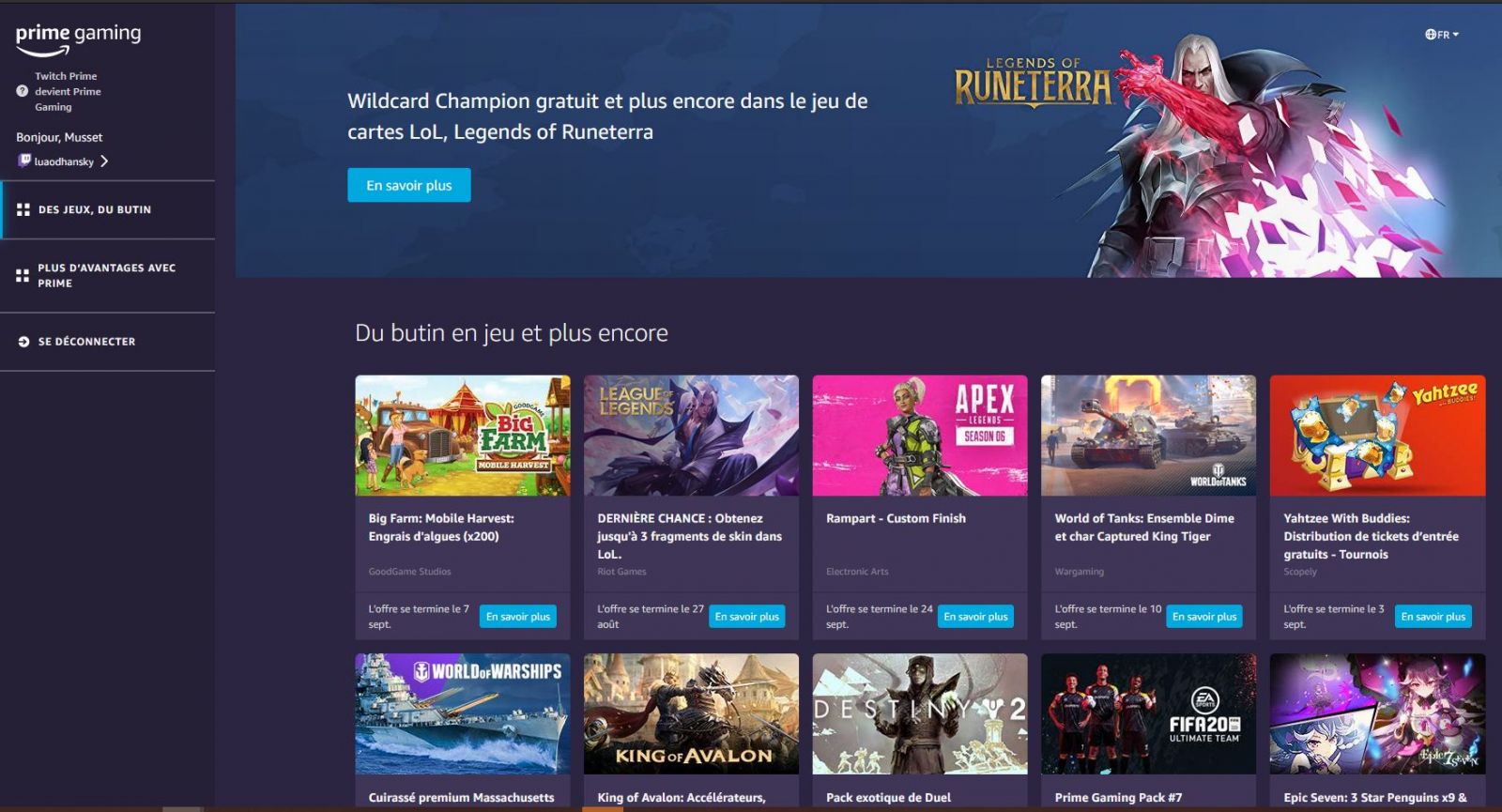
Task: Open the FR language dropdown
Action: (x=1442, y=35)
